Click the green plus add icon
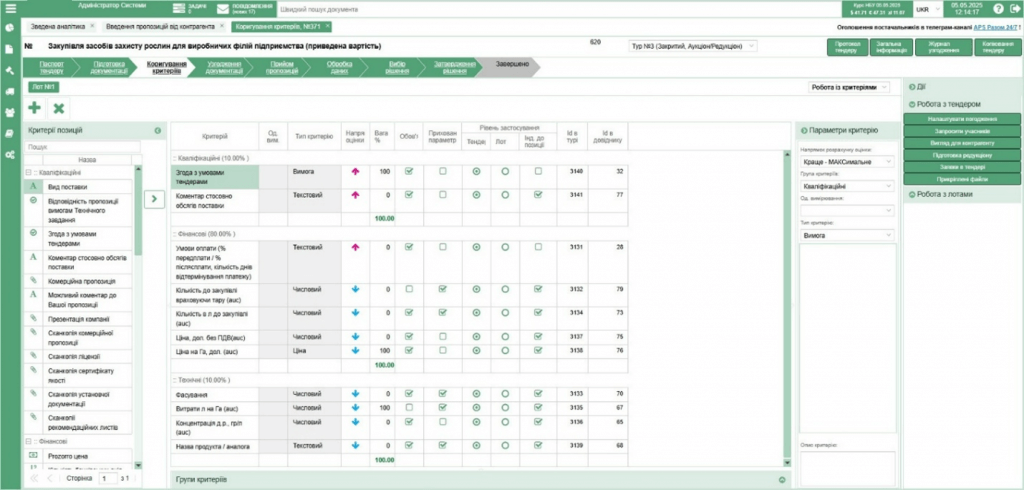The height and width of the screenshot is (490, 1024). [x=35, y=108]
